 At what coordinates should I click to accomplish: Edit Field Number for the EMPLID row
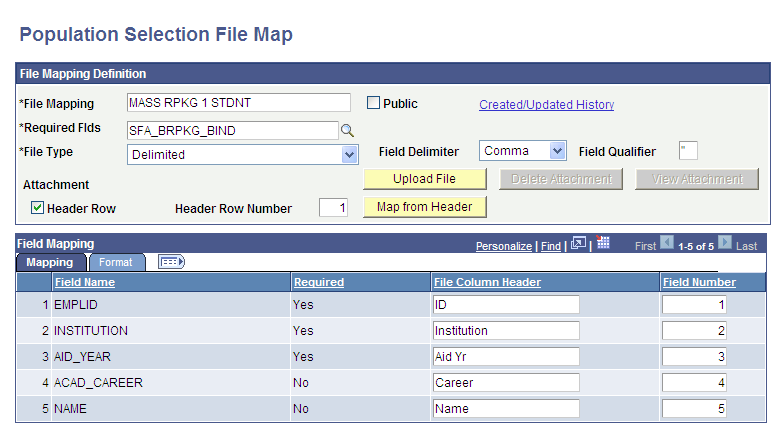(x=694, y=305)
